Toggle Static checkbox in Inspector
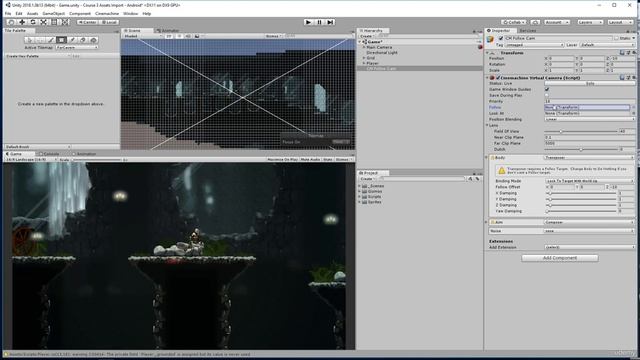 pyautogui.click(x=616, y=38)
